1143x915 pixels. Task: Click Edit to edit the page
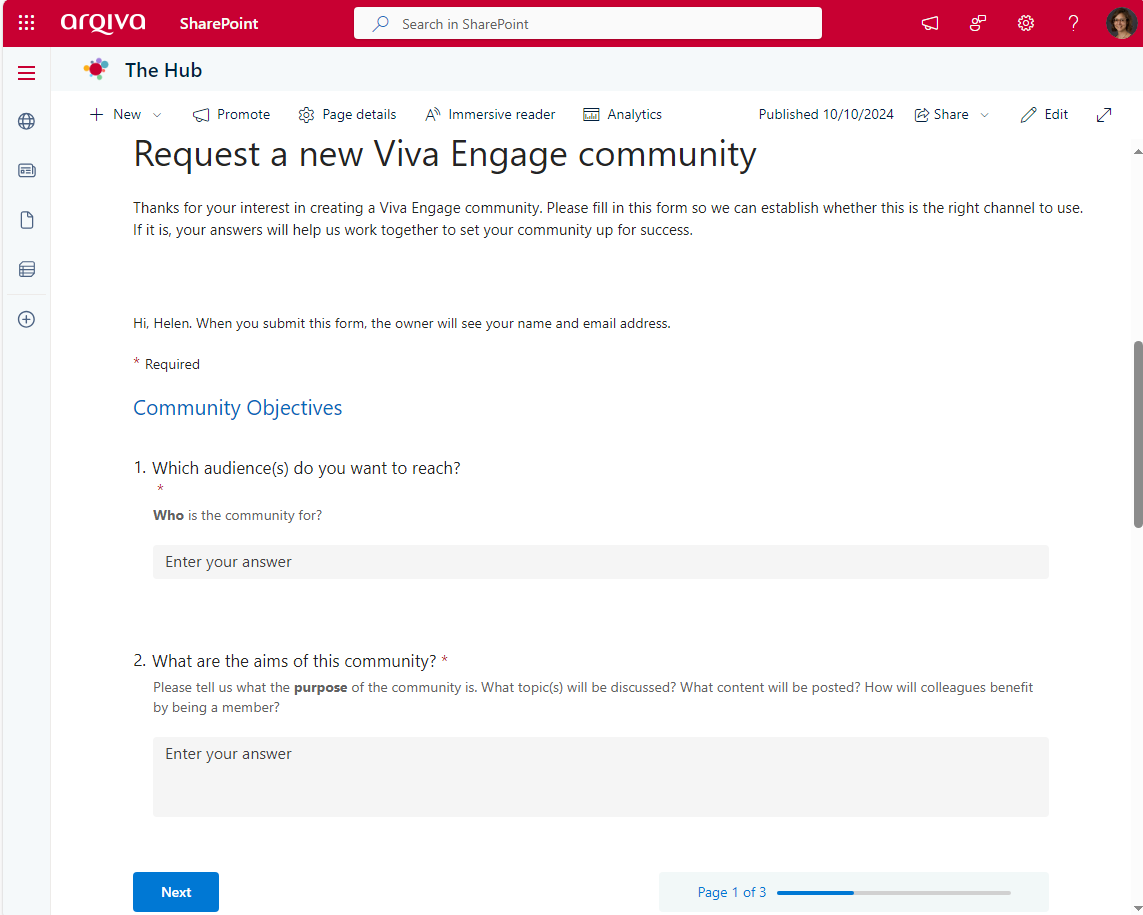[x=1044, y=114]
